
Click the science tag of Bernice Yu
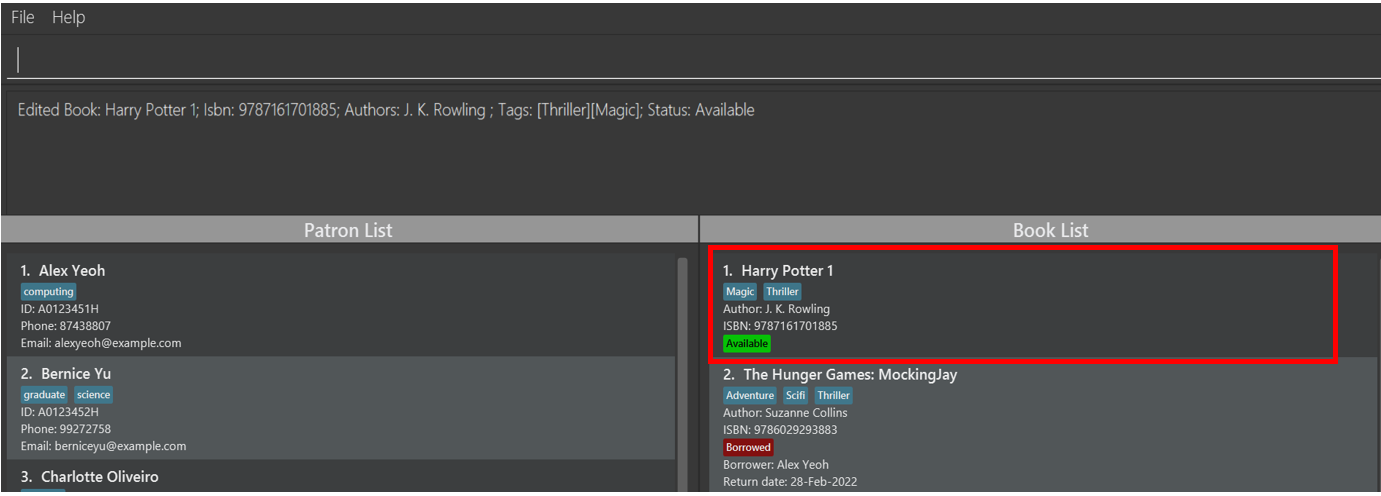pos(93,395)
